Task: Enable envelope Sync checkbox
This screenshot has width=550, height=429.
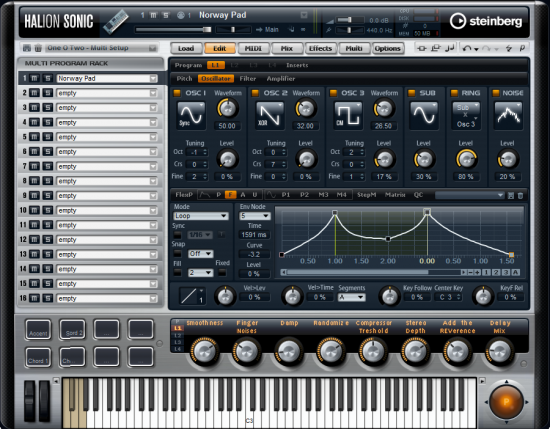Action: (x=177, y=235)
